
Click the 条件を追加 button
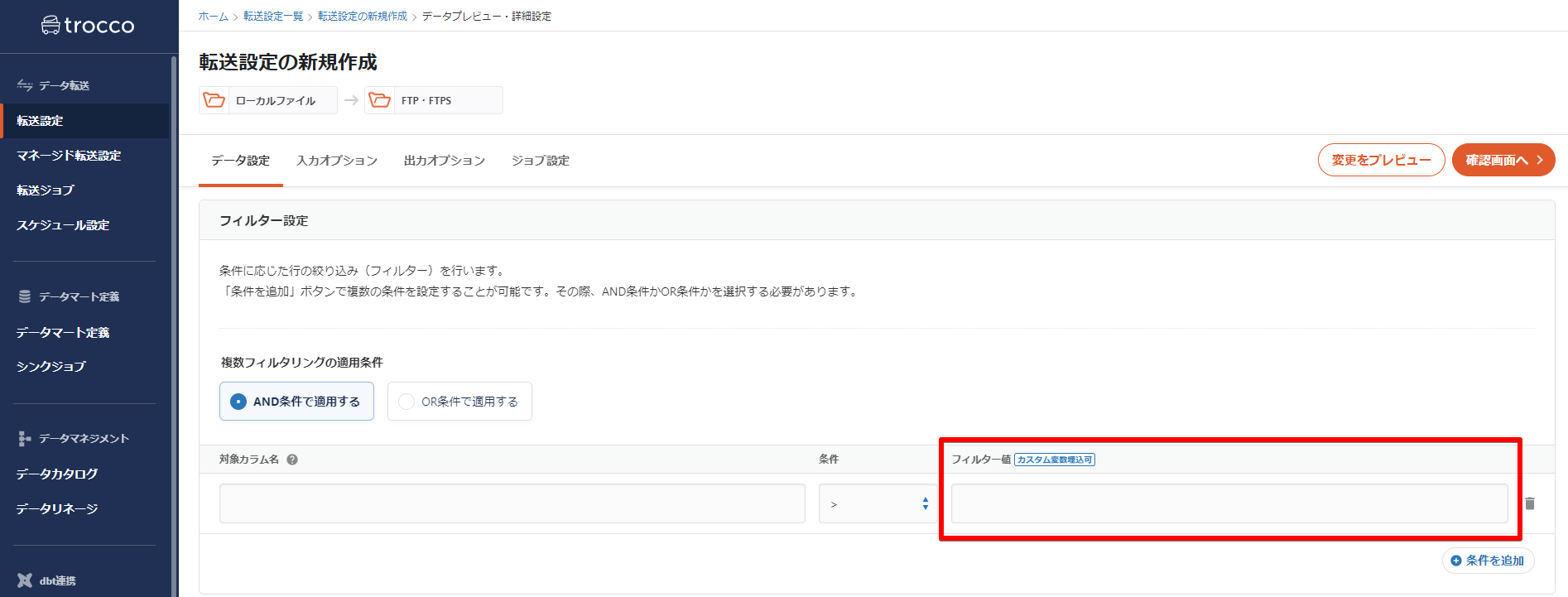tap(1488, 561)
